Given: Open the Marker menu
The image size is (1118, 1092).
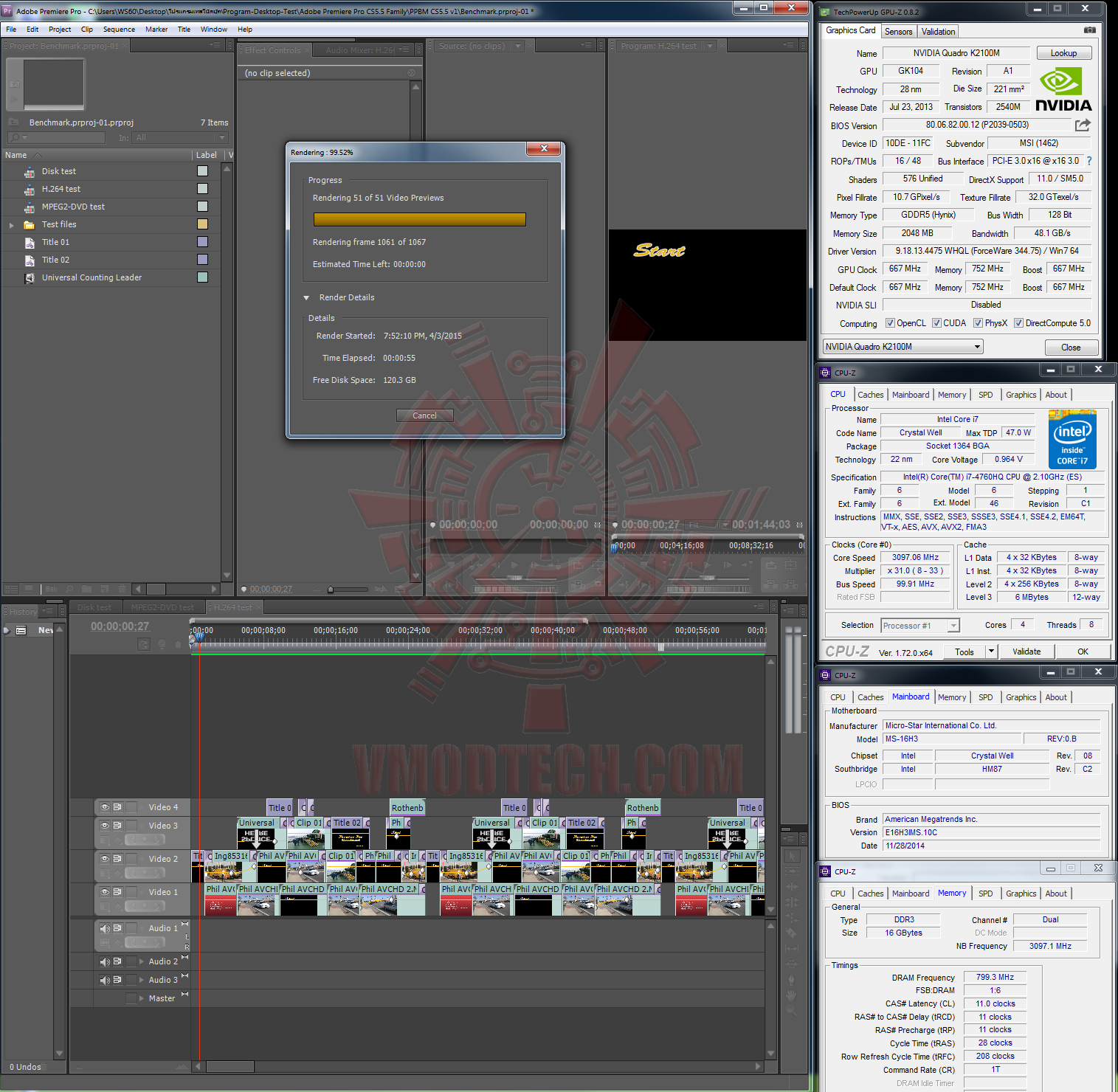Looking at the screenshot, I should pos(156,30).
